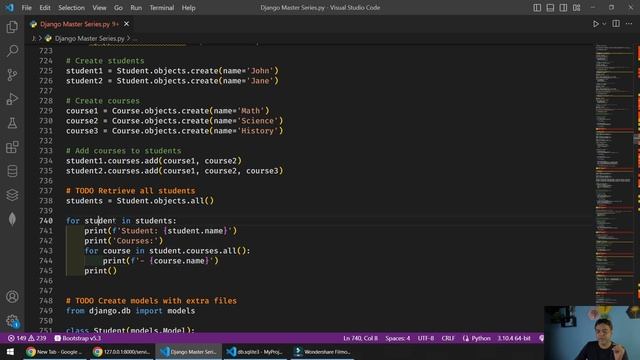
Task: Change line endings via CRLF
Action: [448, 338]
